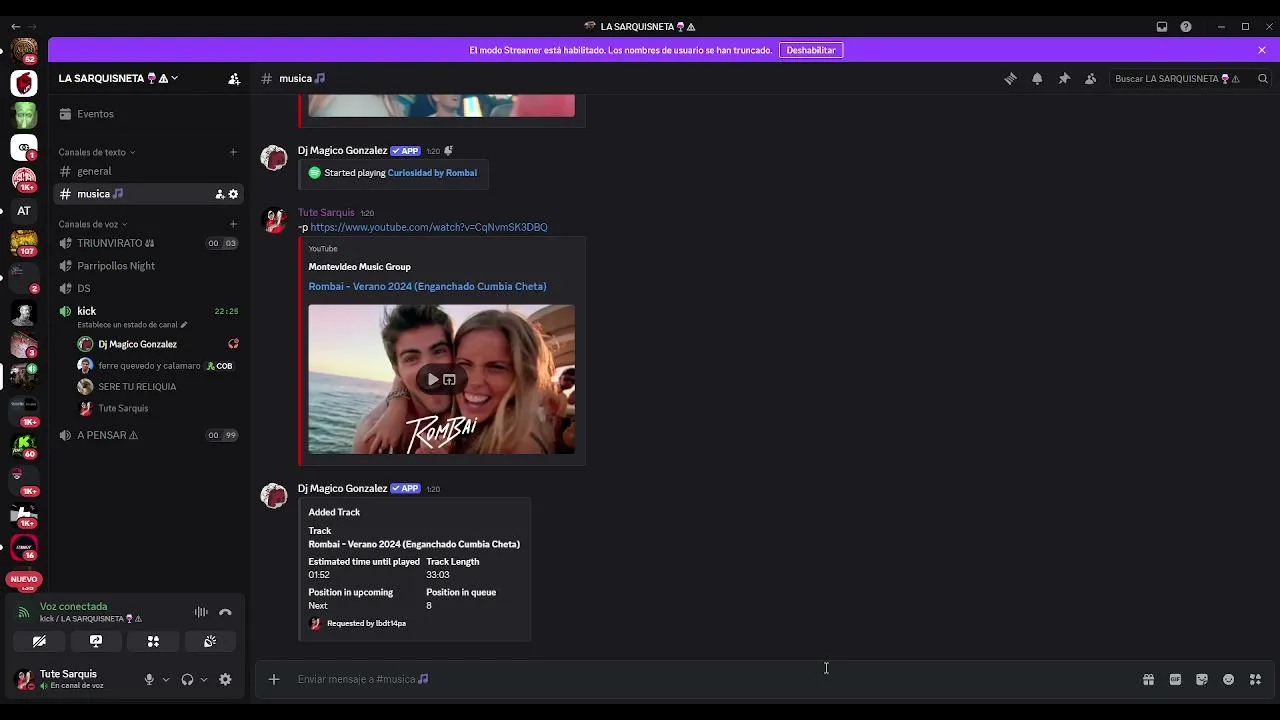Viewport: 1280px width, 720px height.
Task: Send a gift icon in message bar
Action: (x=1148, y=680)
